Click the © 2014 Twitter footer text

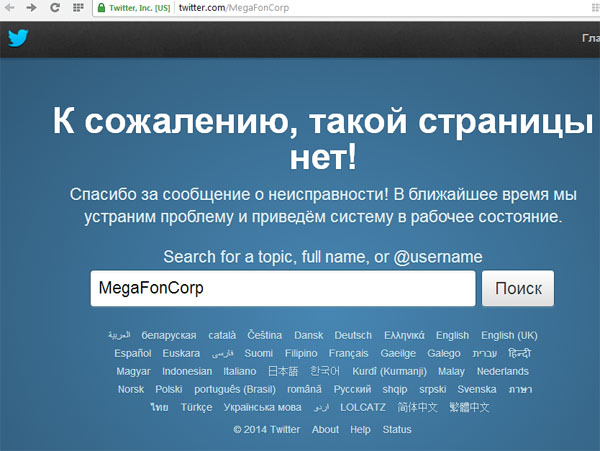point(267,430)
